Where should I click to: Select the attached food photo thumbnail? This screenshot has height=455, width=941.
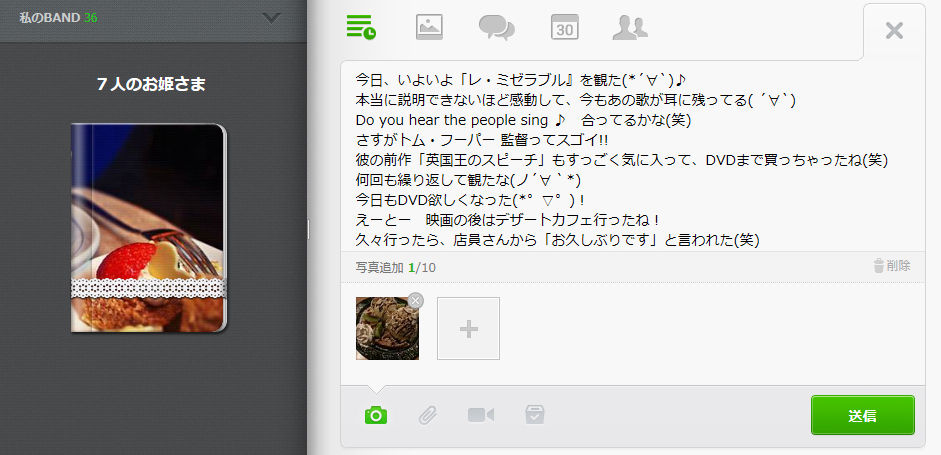pyautogui.click(x=387, y=328)
